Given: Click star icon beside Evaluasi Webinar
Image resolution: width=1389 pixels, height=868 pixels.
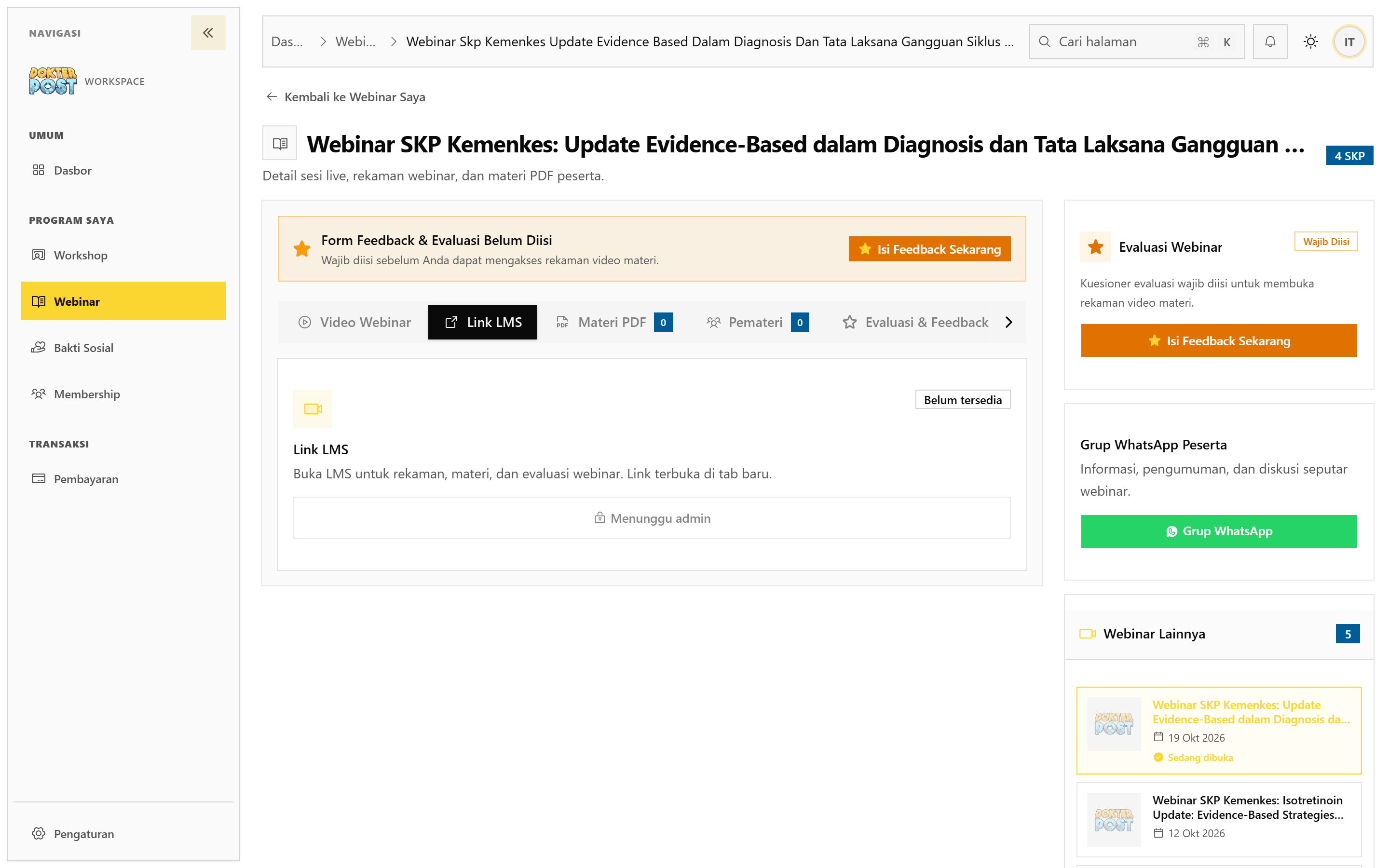Looking at the screenshot, I should tap(1096, 247).
